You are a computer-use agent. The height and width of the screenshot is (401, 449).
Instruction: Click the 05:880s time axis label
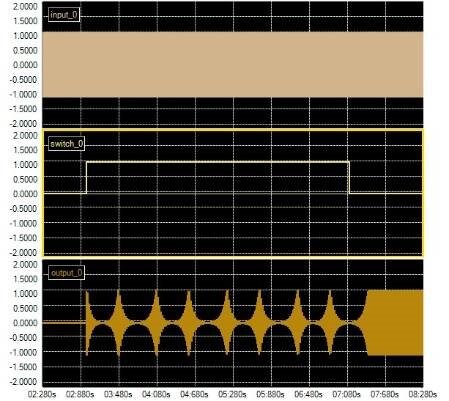(x=270, y=394)
